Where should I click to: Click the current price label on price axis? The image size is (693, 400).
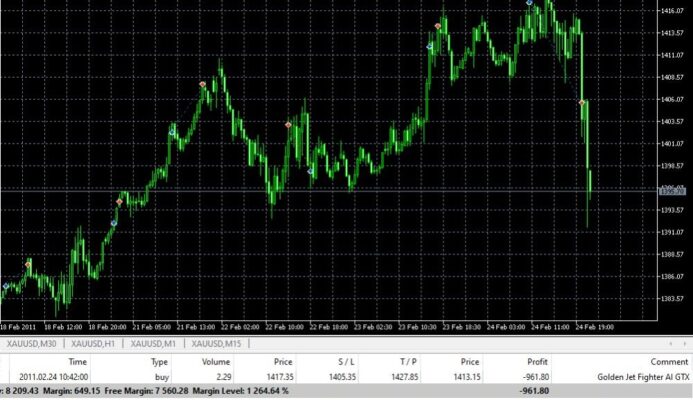click(x=673, y=190)
